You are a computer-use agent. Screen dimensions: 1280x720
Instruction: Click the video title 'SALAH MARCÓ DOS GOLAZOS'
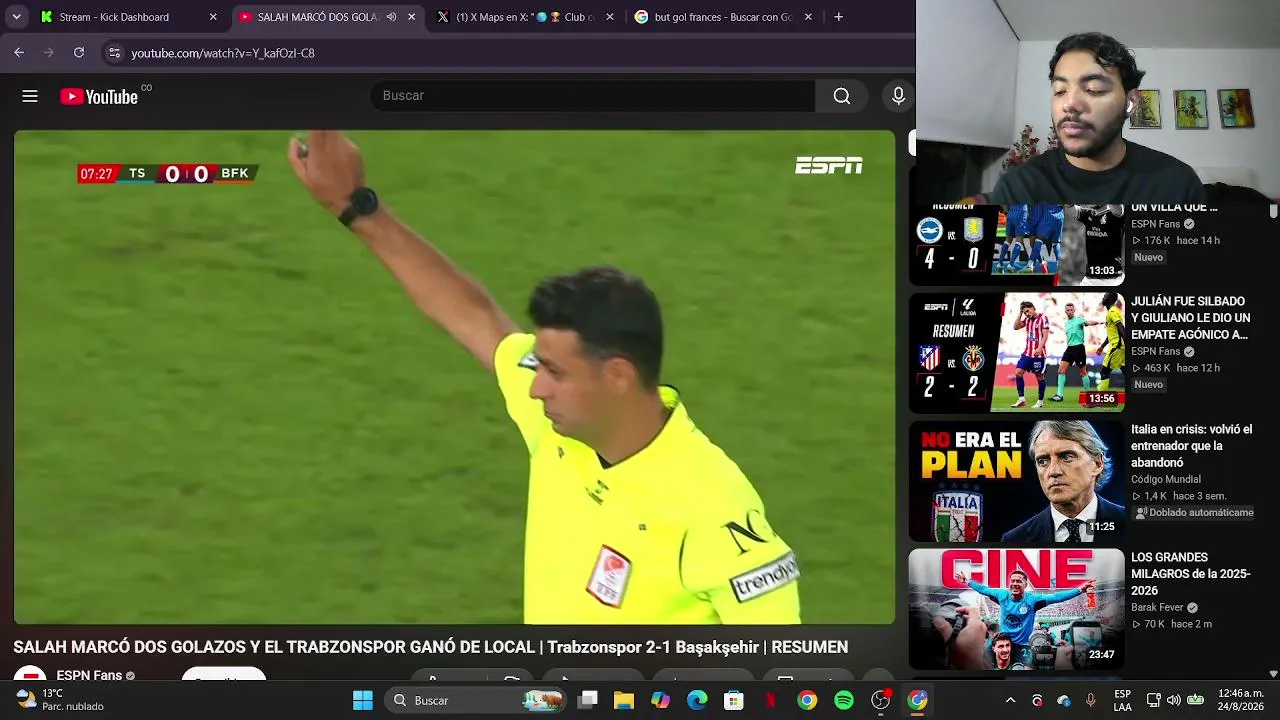pos(430,647)
